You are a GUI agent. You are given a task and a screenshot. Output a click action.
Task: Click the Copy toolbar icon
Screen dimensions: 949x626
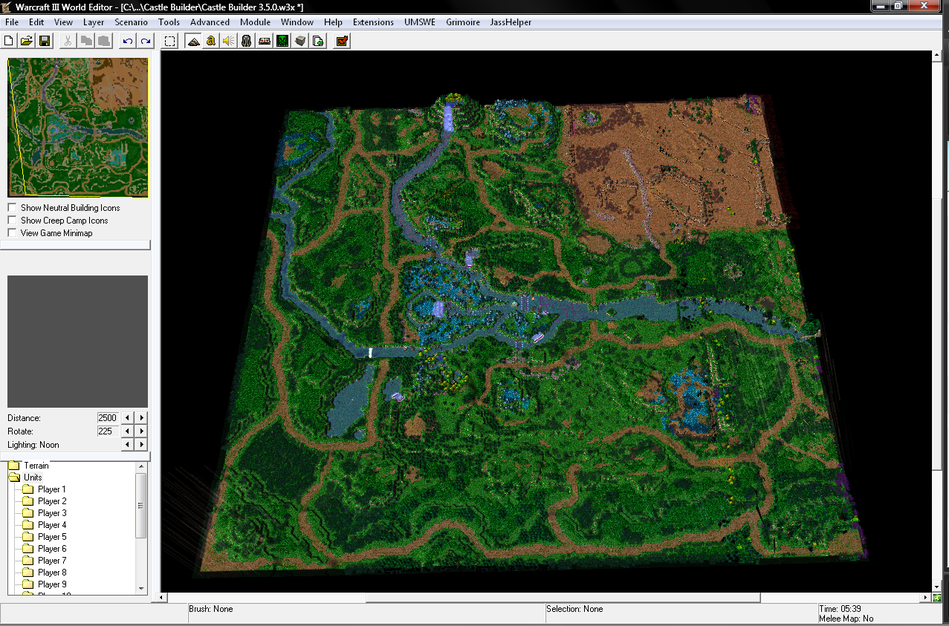pos(86,41)
